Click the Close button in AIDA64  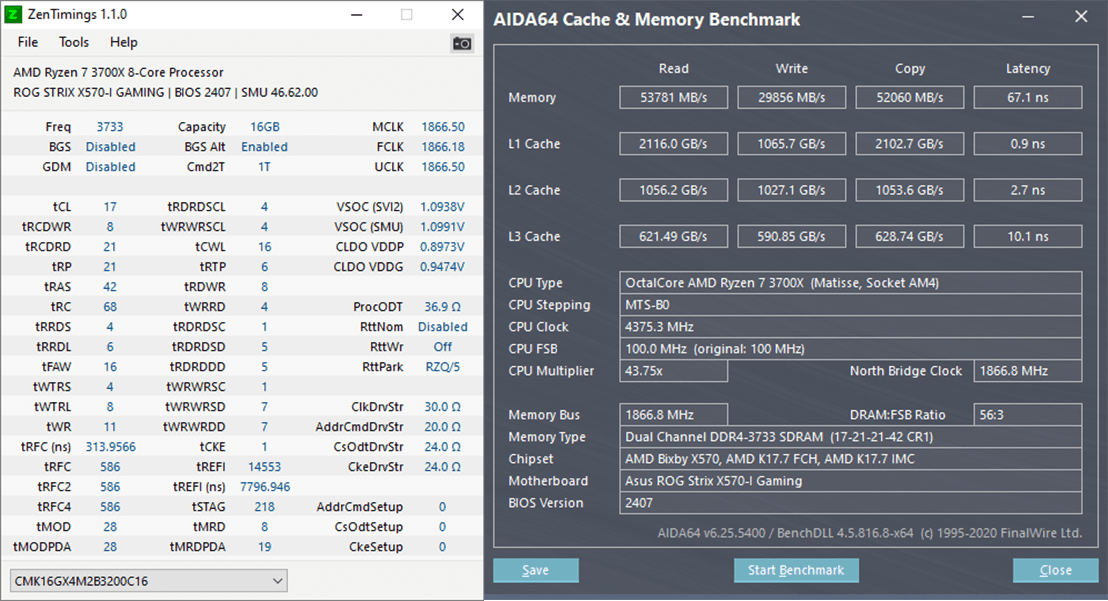click(x=1055, y=570)
